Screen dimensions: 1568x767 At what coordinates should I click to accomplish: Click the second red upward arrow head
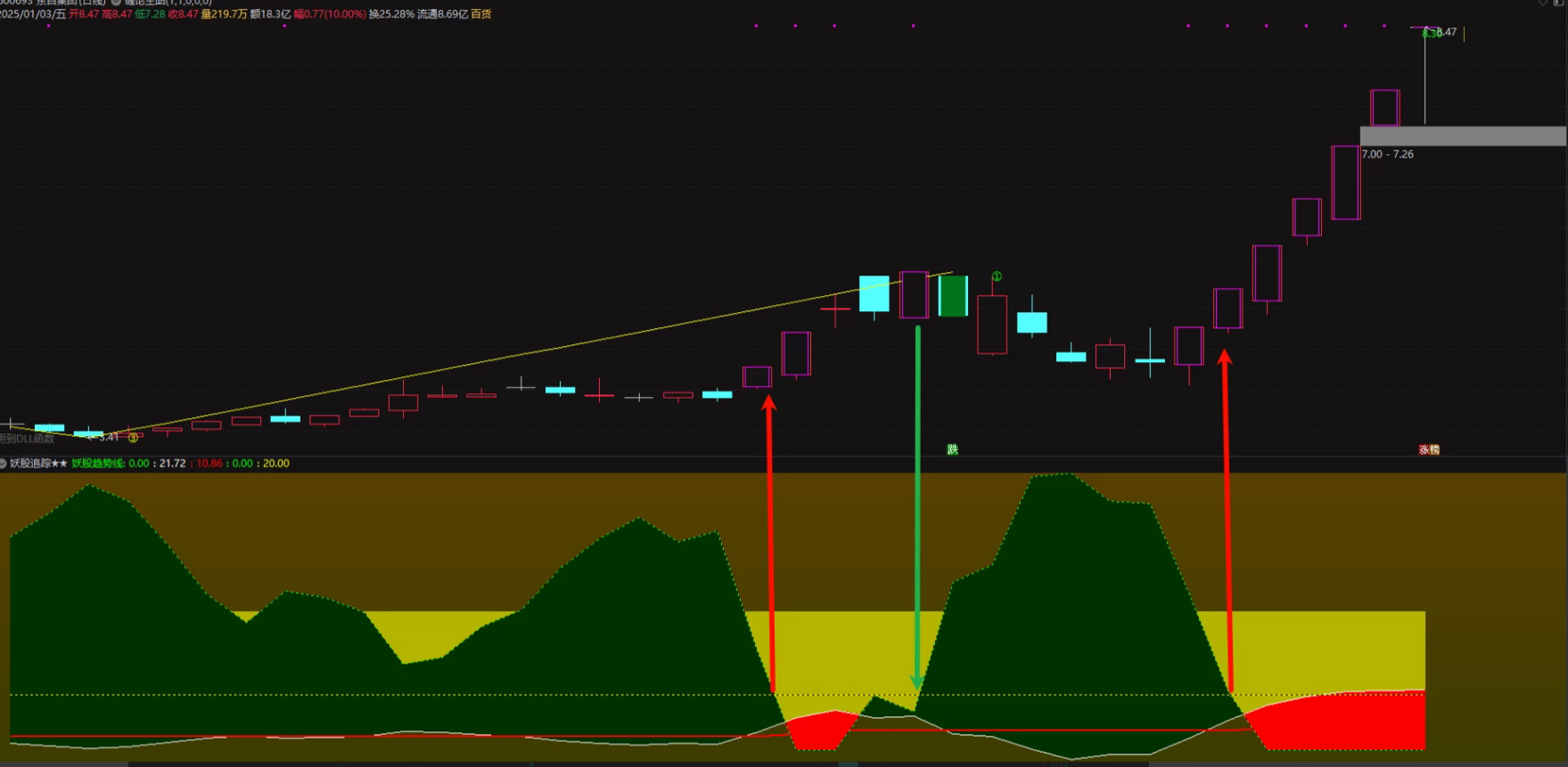point(1225,357)
